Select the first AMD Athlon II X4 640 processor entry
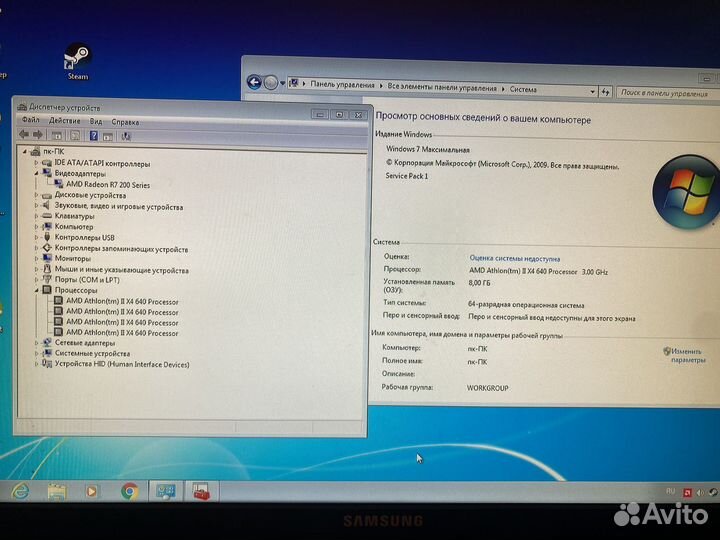This screenshot has width=720, height=540. (121, 301)
